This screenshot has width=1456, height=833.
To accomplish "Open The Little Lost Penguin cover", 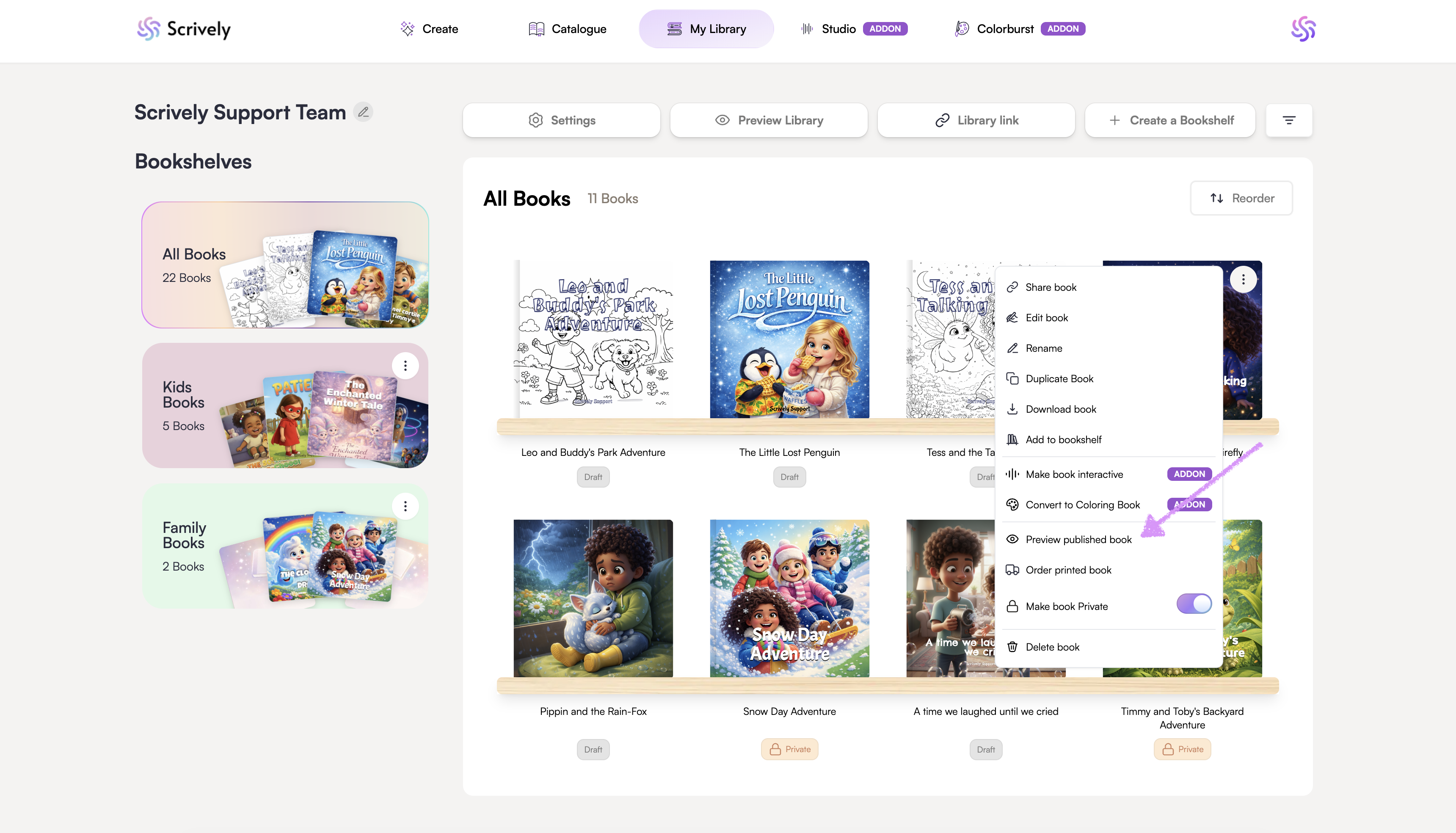I will pyautogui.click(x=789, y=339).
